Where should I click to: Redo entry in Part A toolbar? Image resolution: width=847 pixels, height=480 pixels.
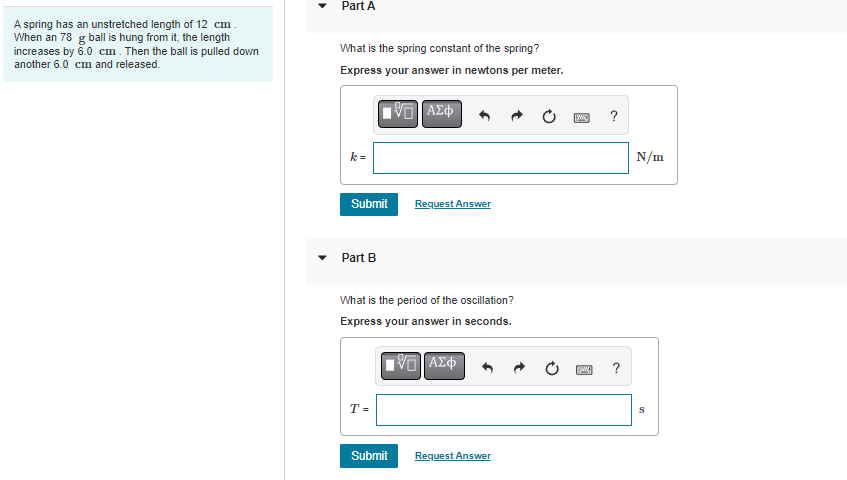tap(517, 116)
